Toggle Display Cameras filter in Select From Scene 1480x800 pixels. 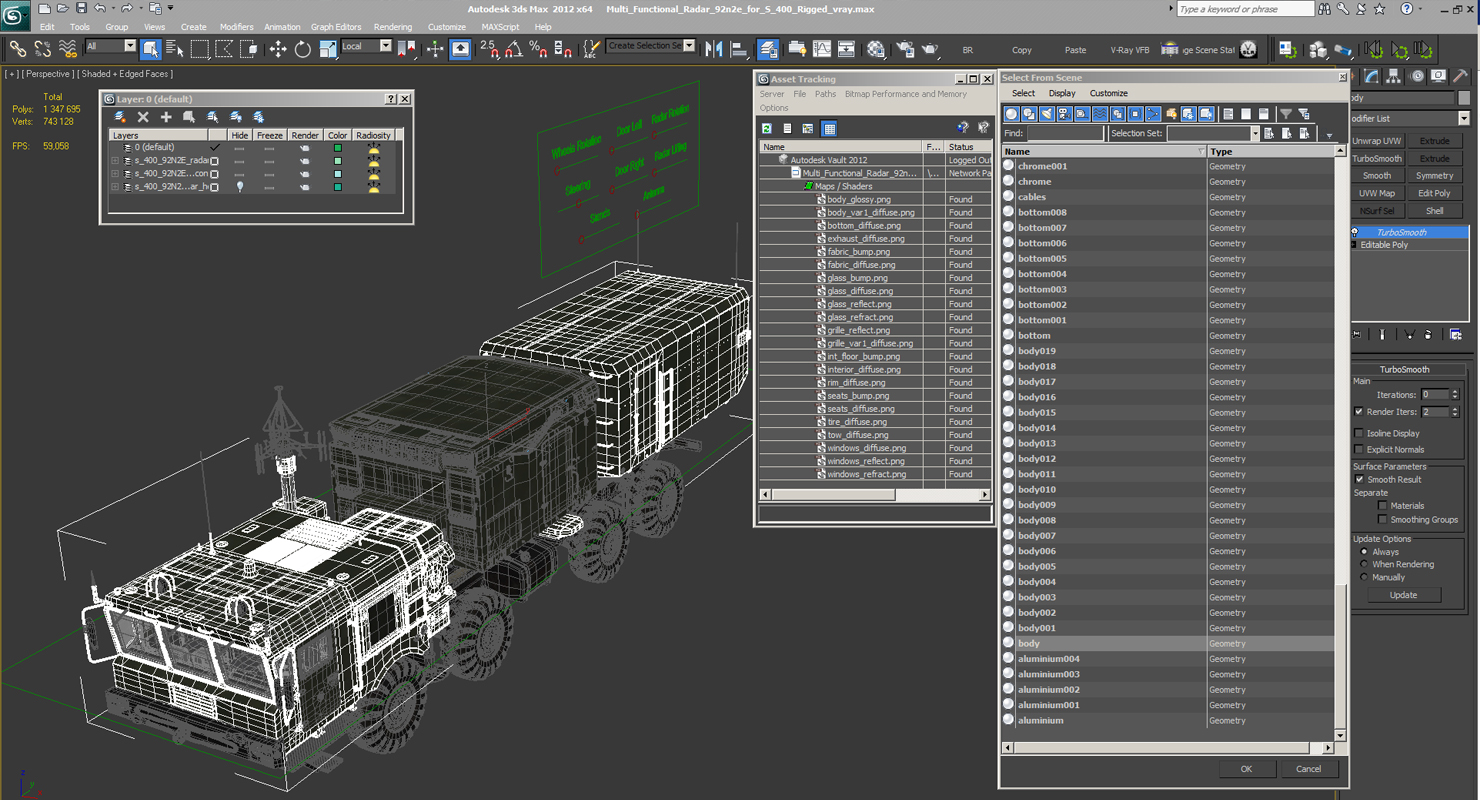click(1064, 114)
